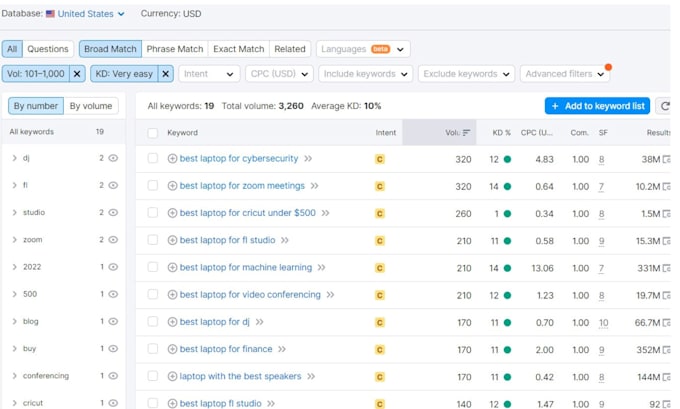The width and height of the screenshot is (680, 409).
Task: Open SERP results icon for 331M row
Action: [x=667, y=268]
